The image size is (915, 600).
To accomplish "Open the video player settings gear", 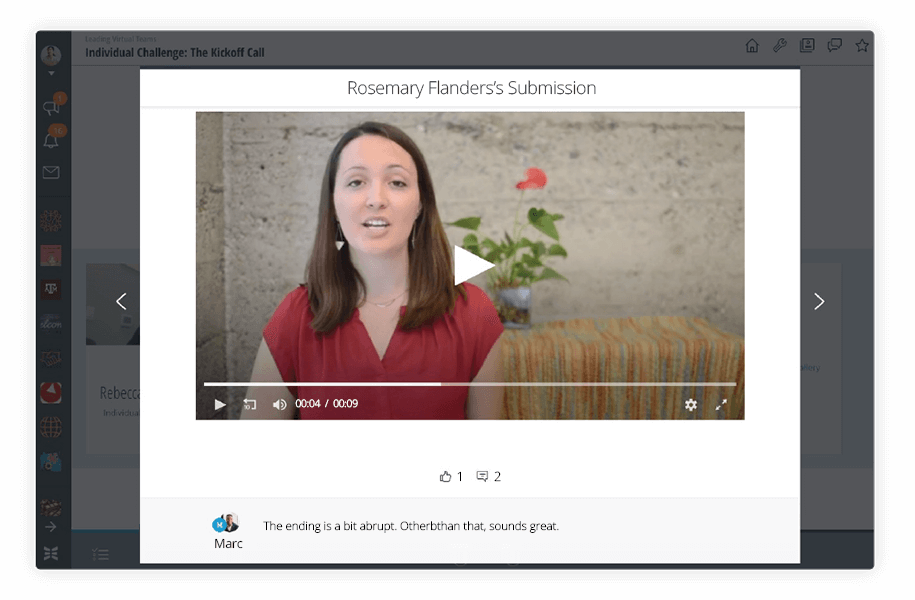I will [x=691, y=404].
